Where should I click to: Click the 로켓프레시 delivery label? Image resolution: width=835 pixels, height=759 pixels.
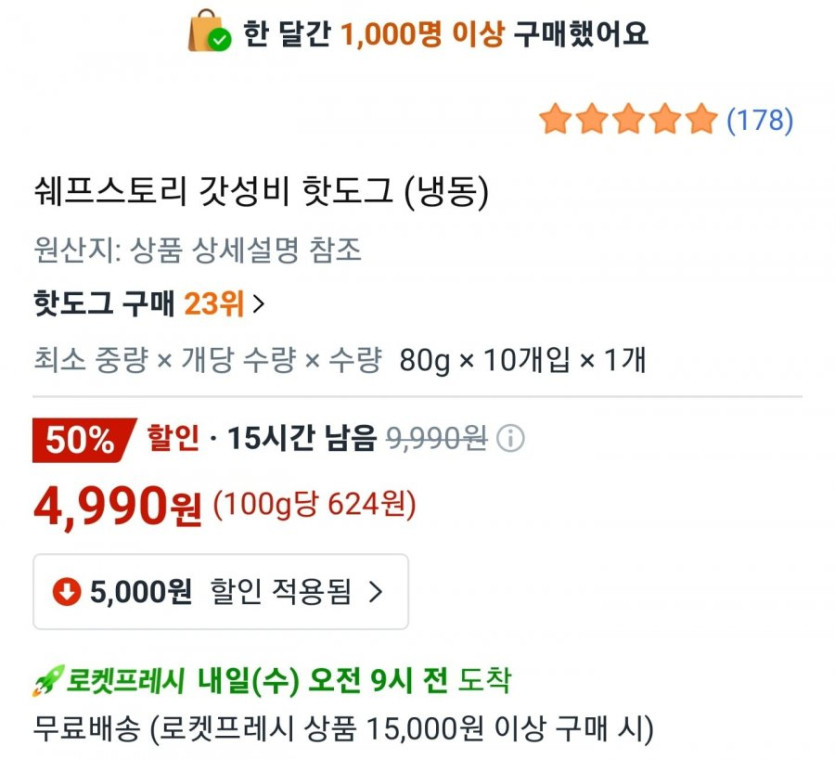[128, 682]
